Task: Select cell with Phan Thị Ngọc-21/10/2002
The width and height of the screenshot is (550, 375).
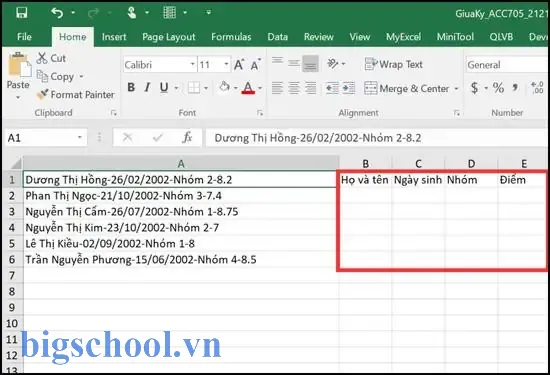Action: pyautogui.click(x=180, y=195)
